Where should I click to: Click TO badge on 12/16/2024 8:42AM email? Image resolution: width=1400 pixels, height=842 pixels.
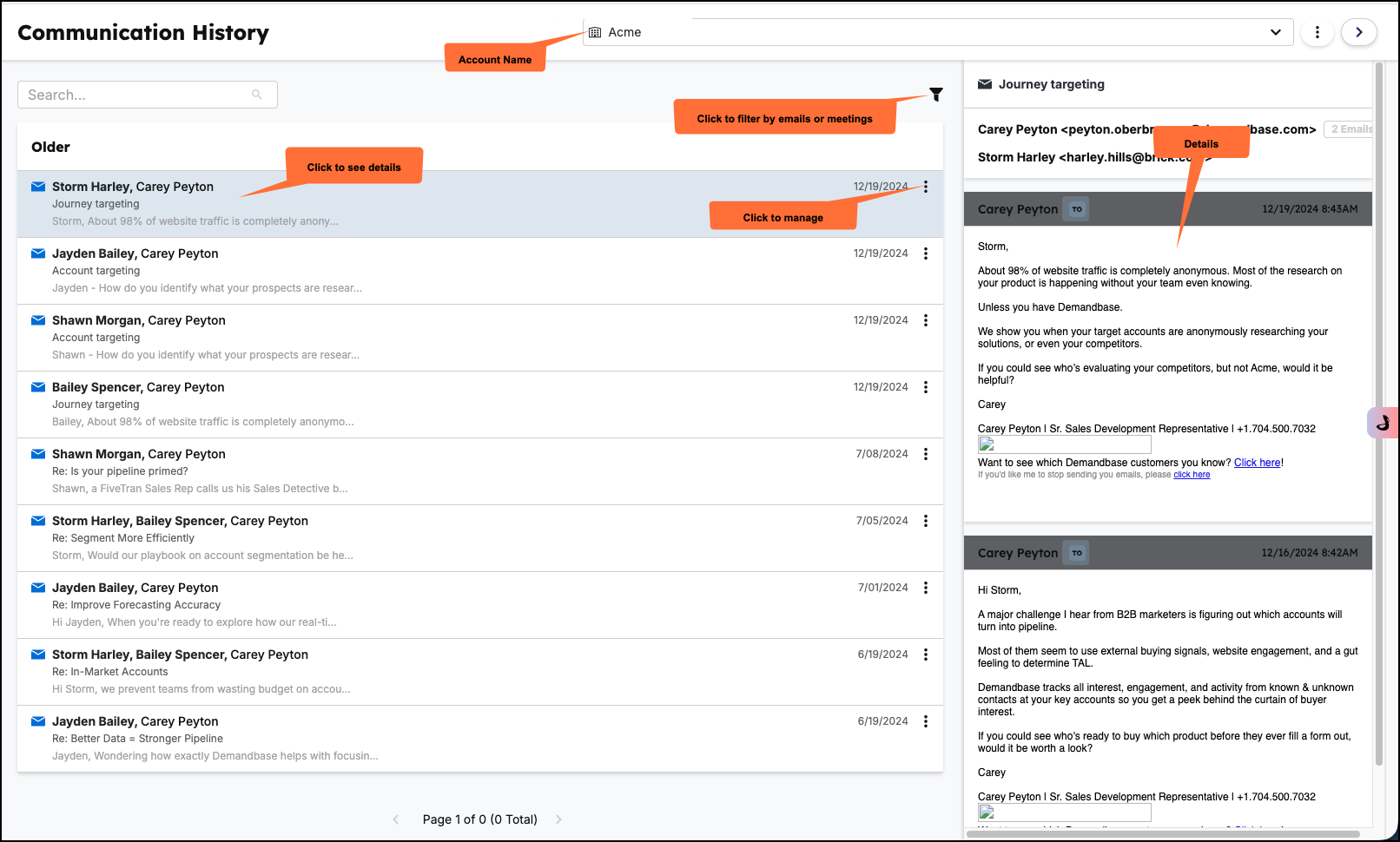coord(1077,553)
